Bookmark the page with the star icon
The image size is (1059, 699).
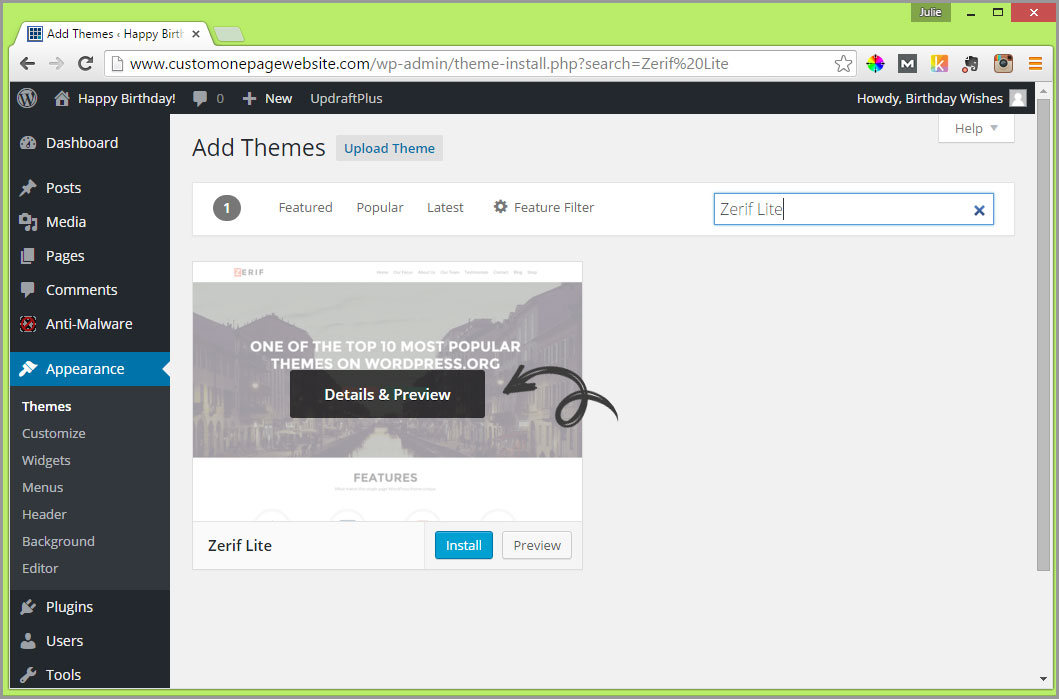coord(843,63)
